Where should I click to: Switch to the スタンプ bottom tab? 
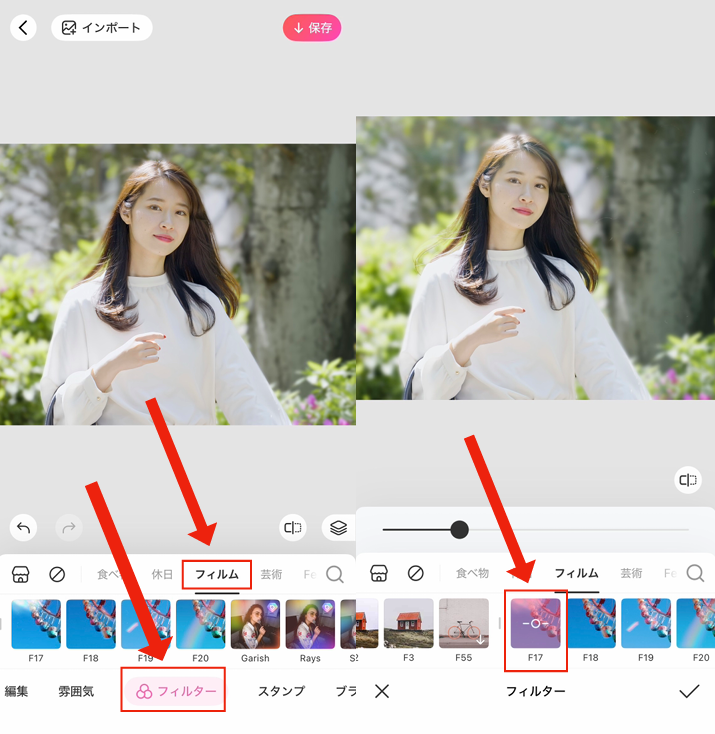[281, 691]
